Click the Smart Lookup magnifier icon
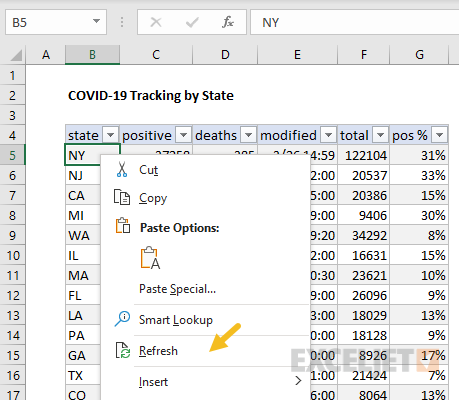The height and width of the screenshot is (400, 459). tap(122, 319)
